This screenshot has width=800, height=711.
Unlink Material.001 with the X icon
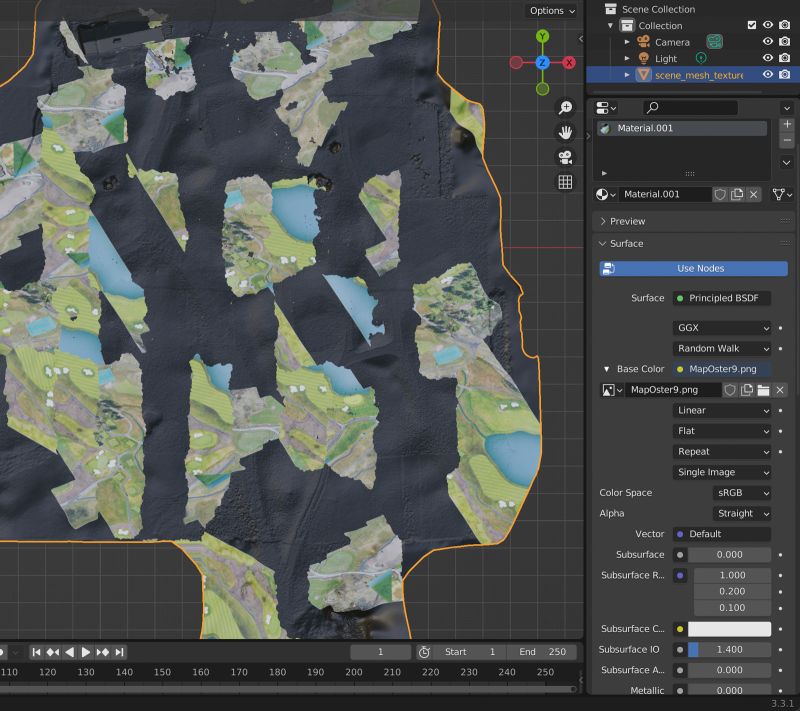click(753, 194)
